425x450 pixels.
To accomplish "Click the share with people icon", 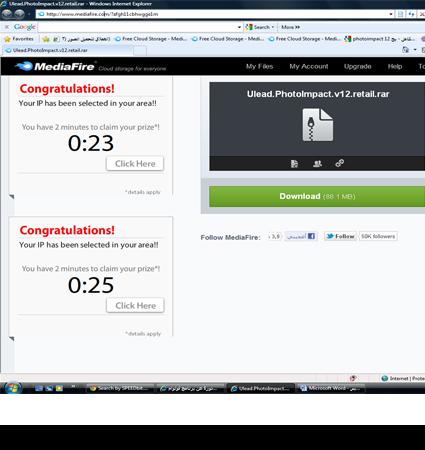I will pos(317,164).
